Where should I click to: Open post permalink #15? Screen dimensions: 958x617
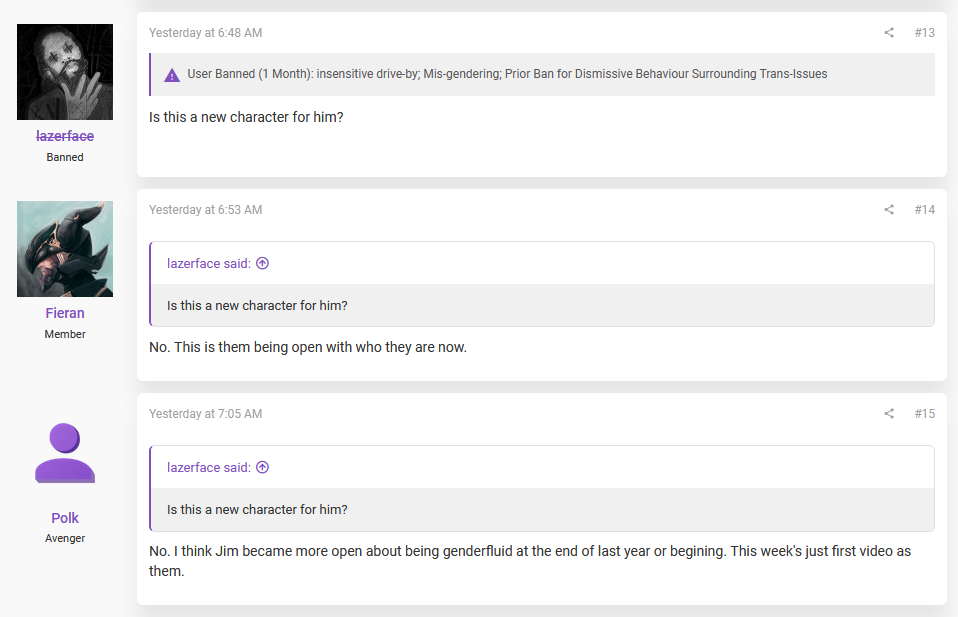[924, 414]
